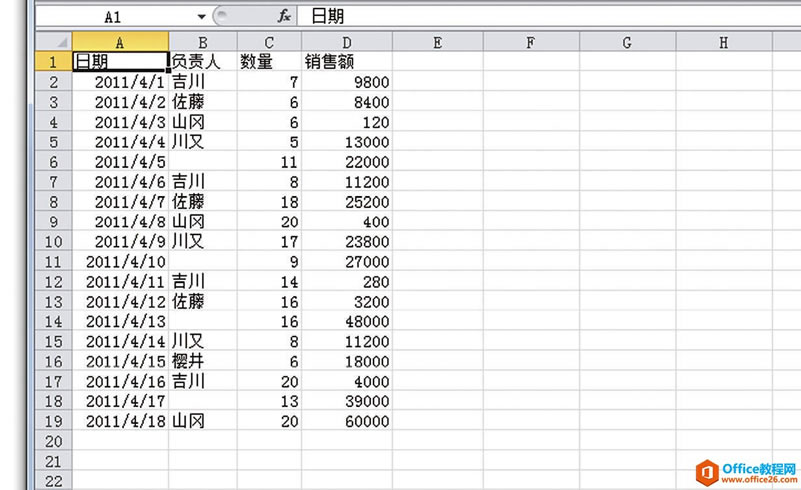Screen dimensions: 801x490
Task: Select sales value 23800
Action: point(347,242)
